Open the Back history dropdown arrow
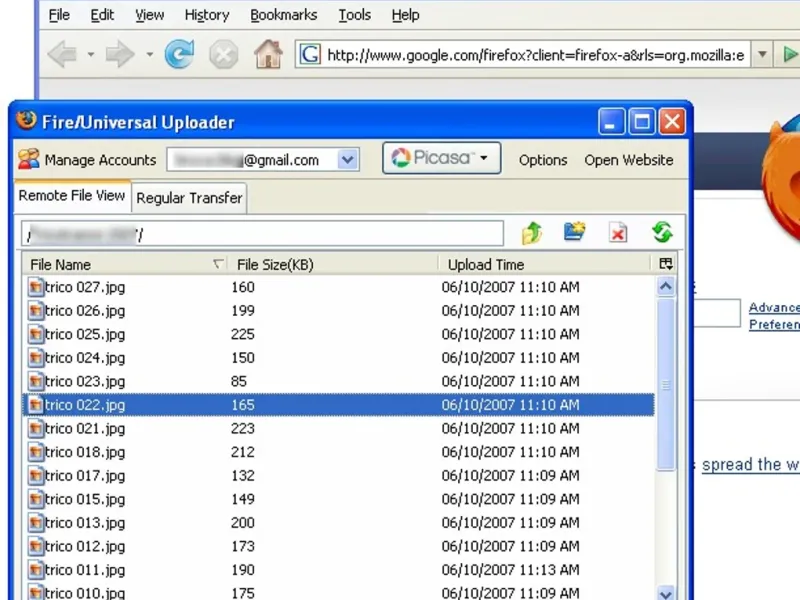 (x=91, y=54)
